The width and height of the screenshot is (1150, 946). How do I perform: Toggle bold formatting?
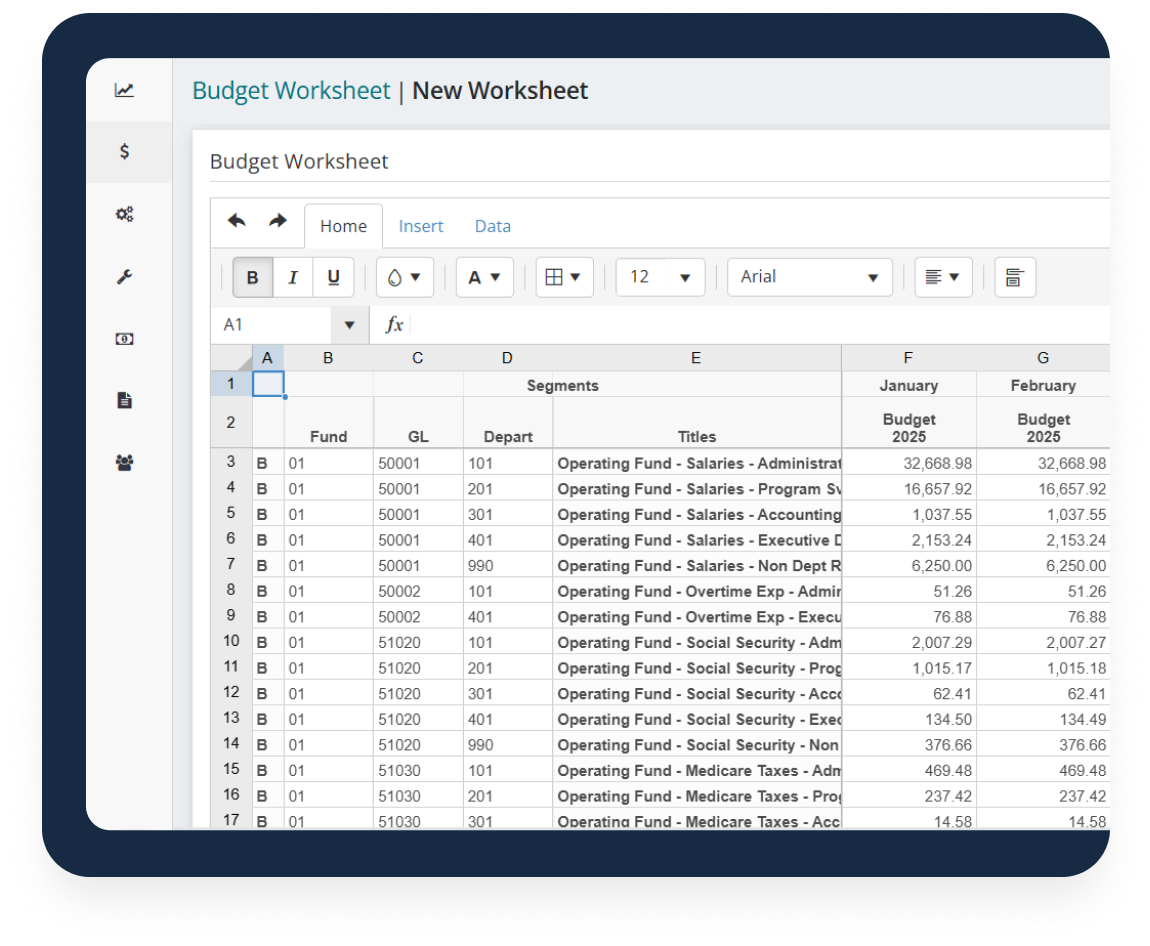[253, 278]
